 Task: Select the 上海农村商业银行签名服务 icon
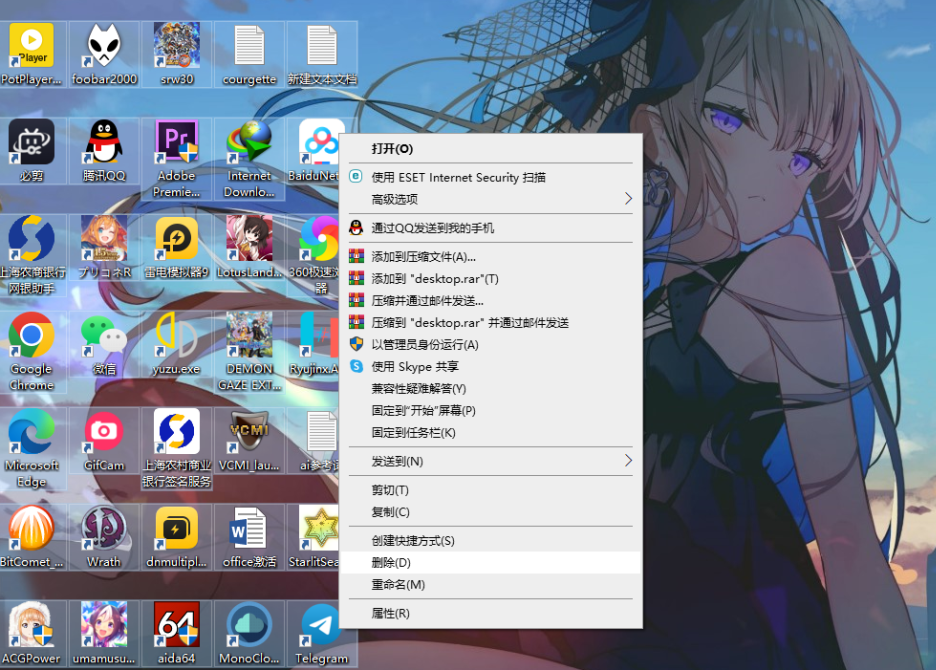[177, 449]
